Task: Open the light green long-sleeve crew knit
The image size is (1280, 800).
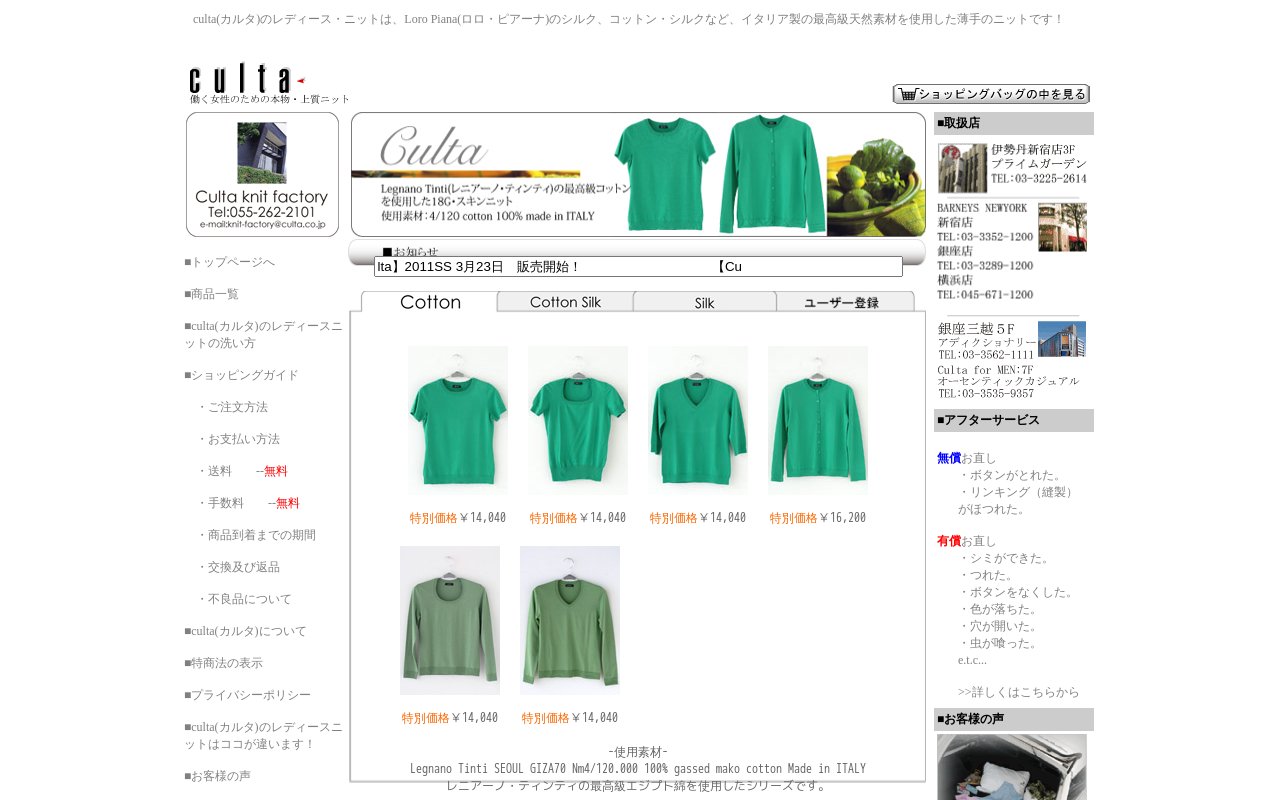Action: (x=450, y=620)
